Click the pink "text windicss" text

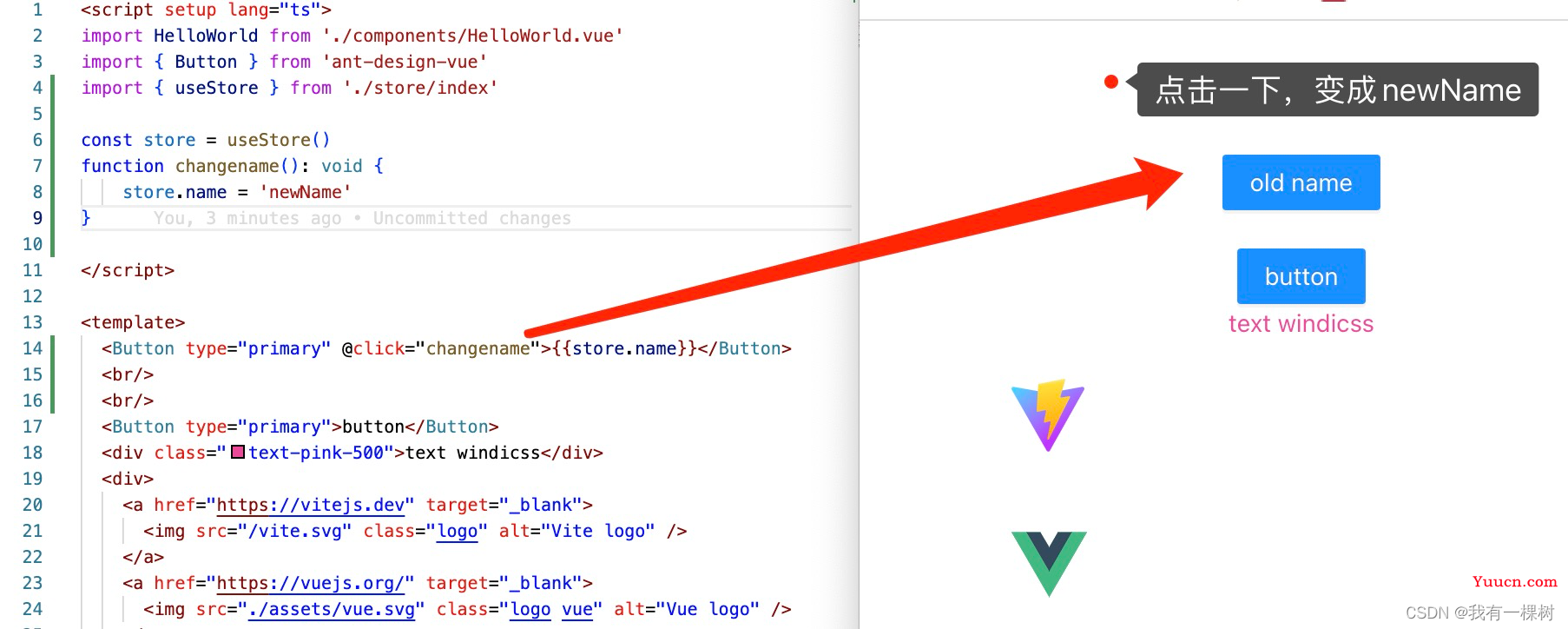click(x=1301, y=324)
